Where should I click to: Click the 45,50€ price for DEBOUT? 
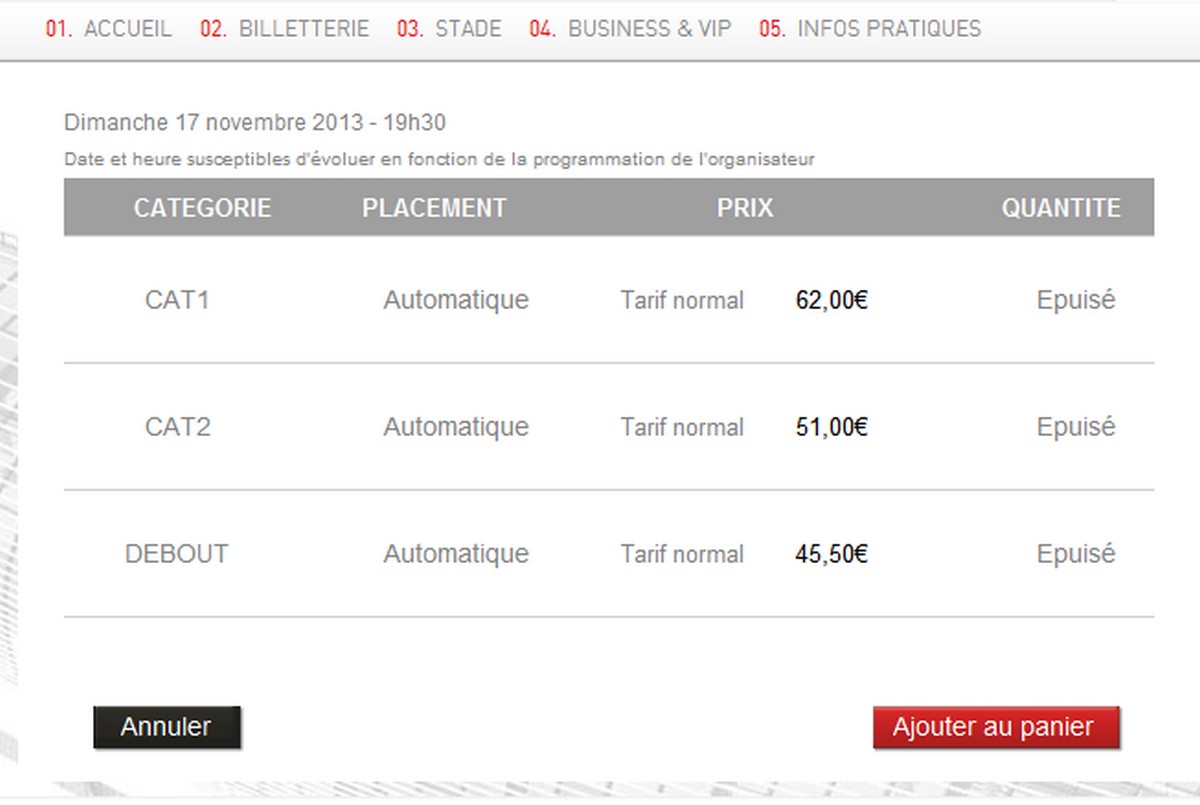pyautogui.click(x=831, y=554)
